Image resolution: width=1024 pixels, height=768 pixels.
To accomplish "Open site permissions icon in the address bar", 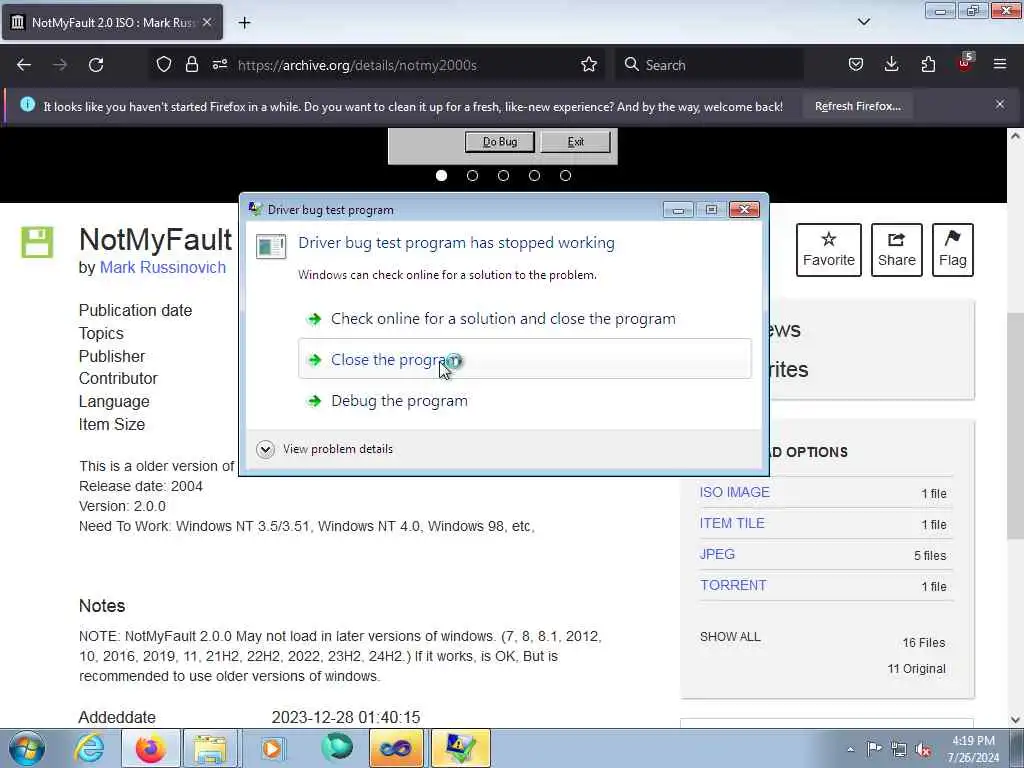I will pos(219,65).
